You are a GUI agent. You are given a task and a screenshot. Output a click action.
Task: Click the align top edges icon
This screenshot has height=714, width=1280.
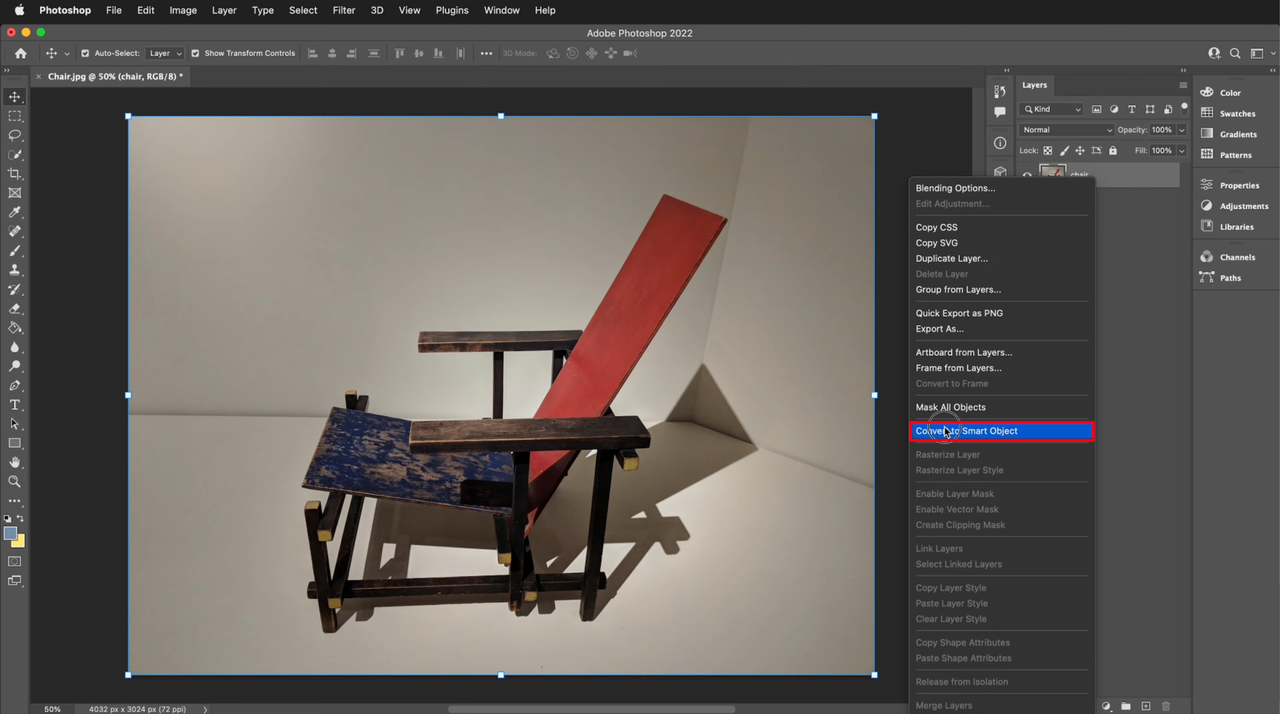pos(400,53)
